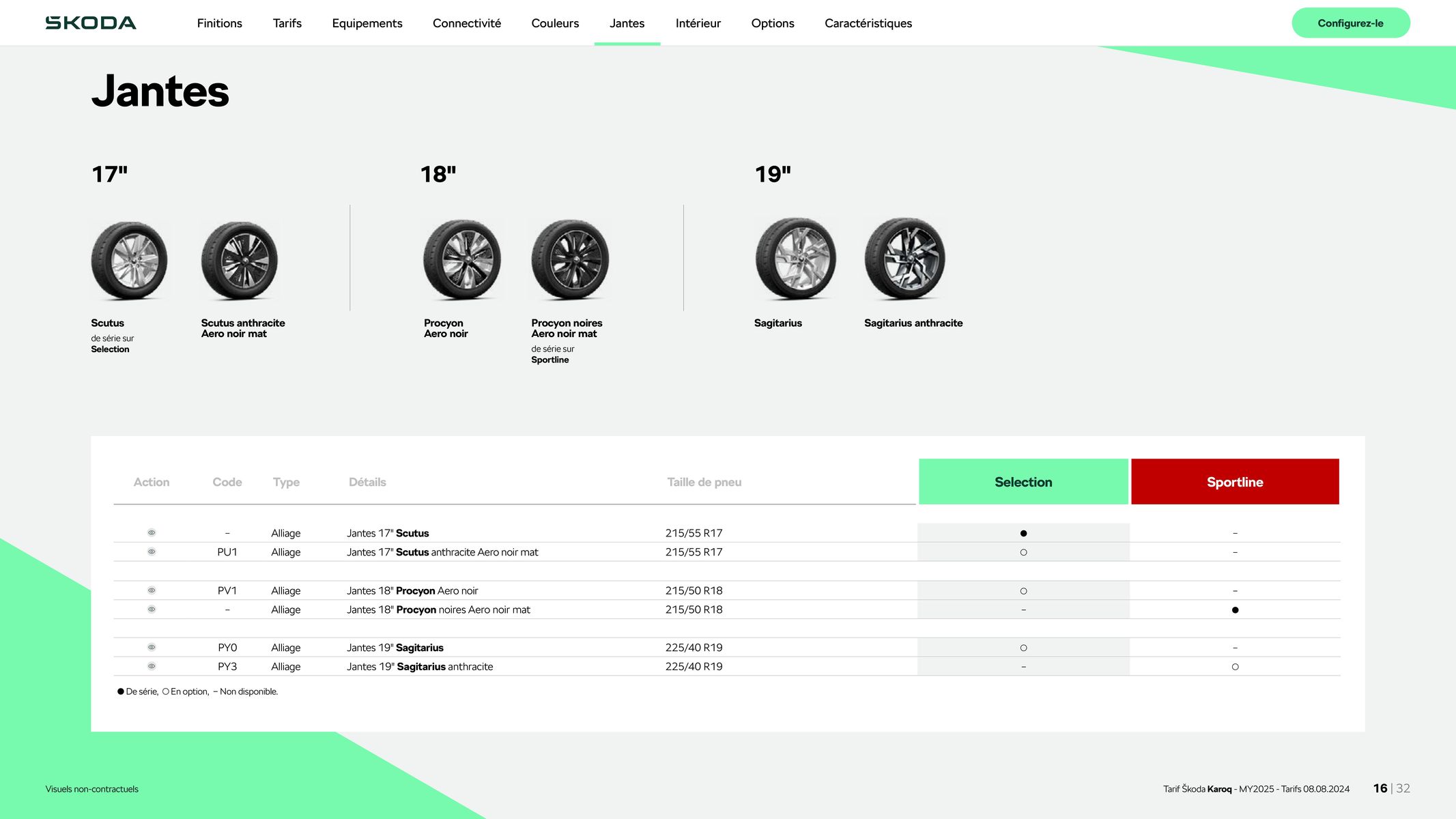Click the 'De série' legend entry
Image resolution: width=1456 pixels, height=819 pixels.
click(x=137, y=691)
